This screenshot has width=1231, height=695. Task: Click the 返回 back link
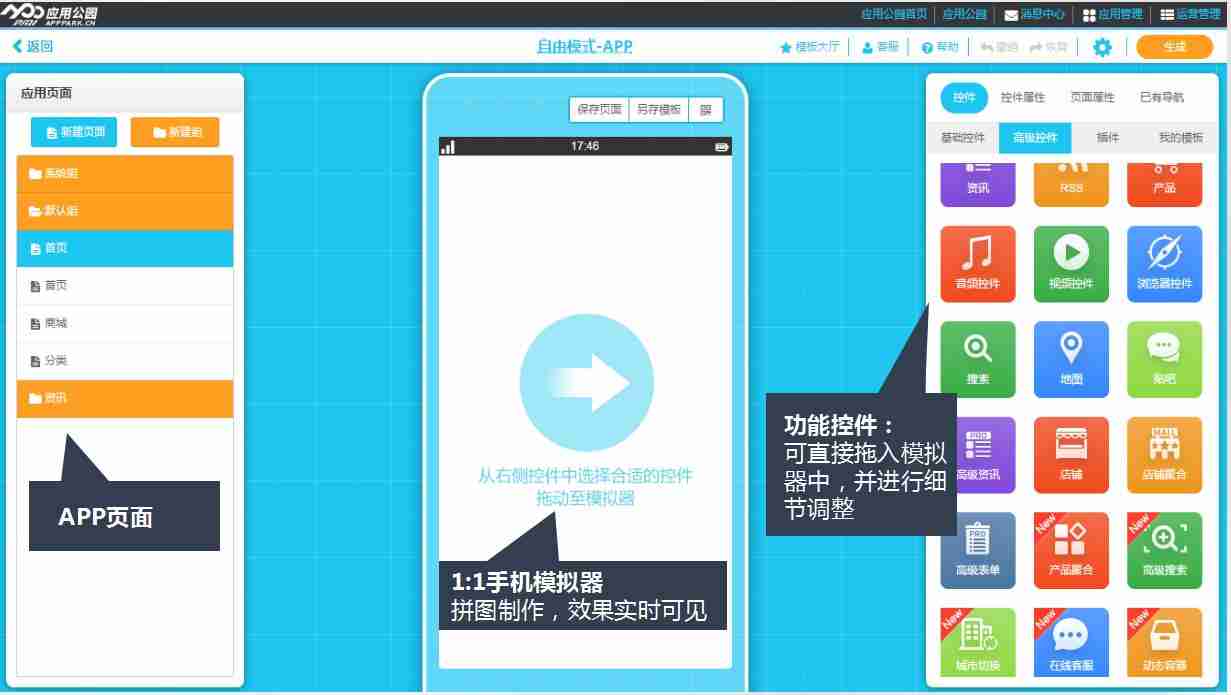[33, 46]
